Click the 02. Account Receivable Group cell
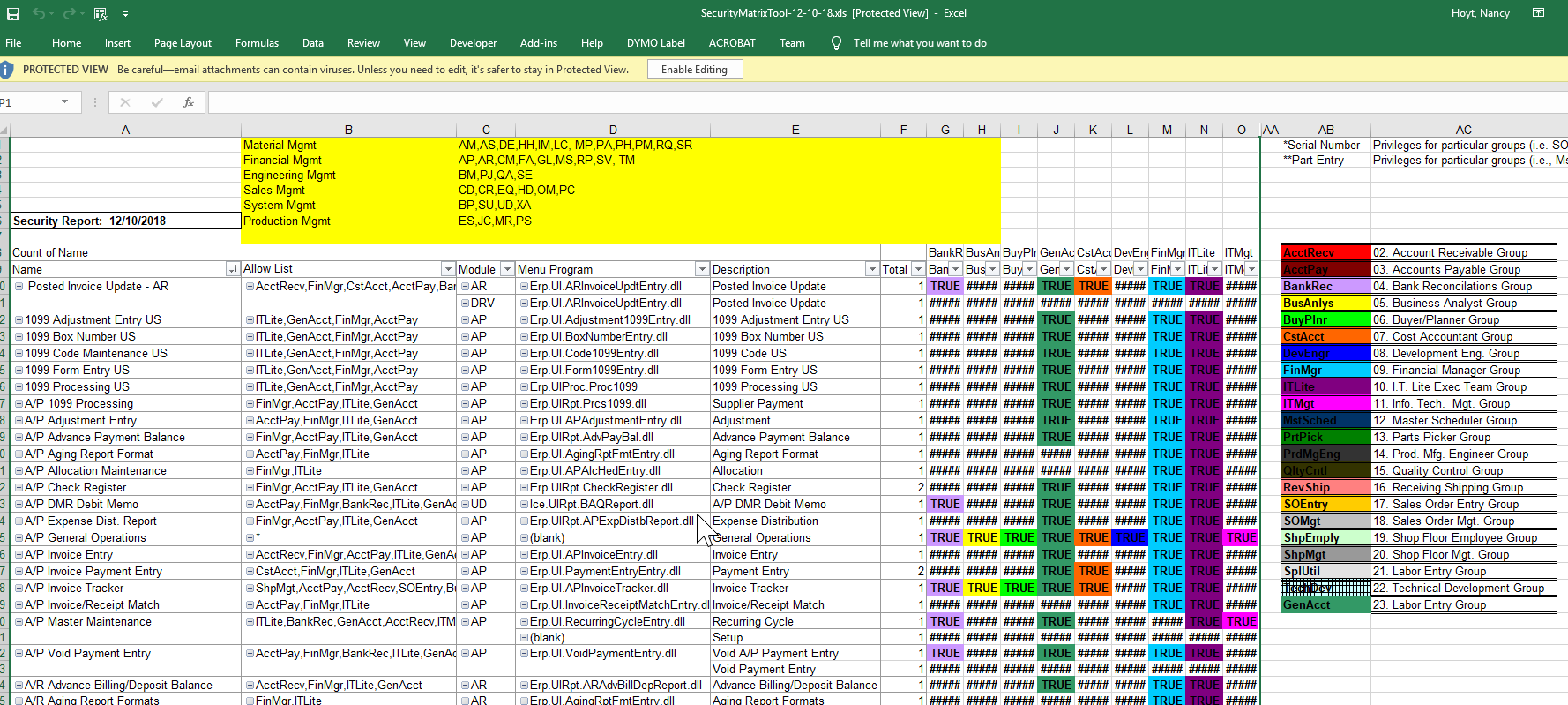The image size is (1568, 705). (x=1464, y=252)
